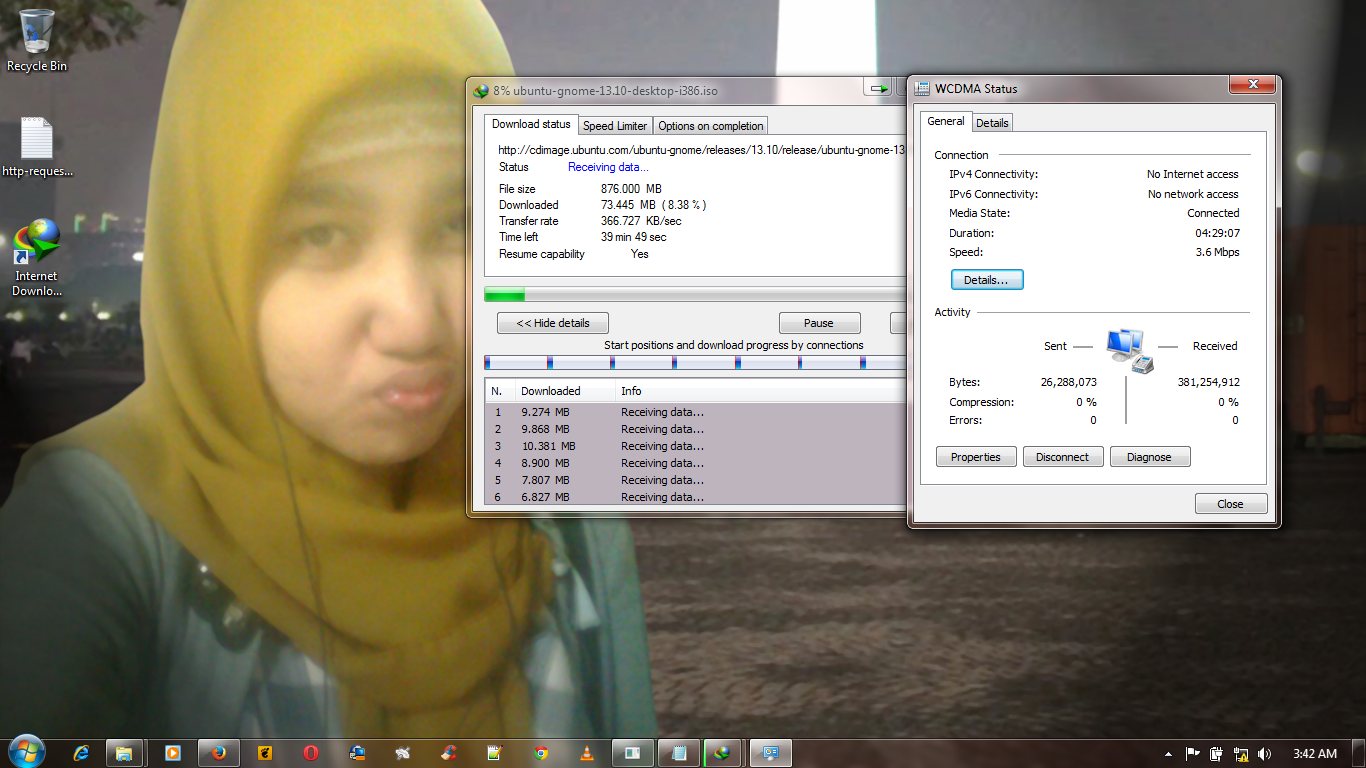
Task: Click the N. column header
Action: click(500, 391)
